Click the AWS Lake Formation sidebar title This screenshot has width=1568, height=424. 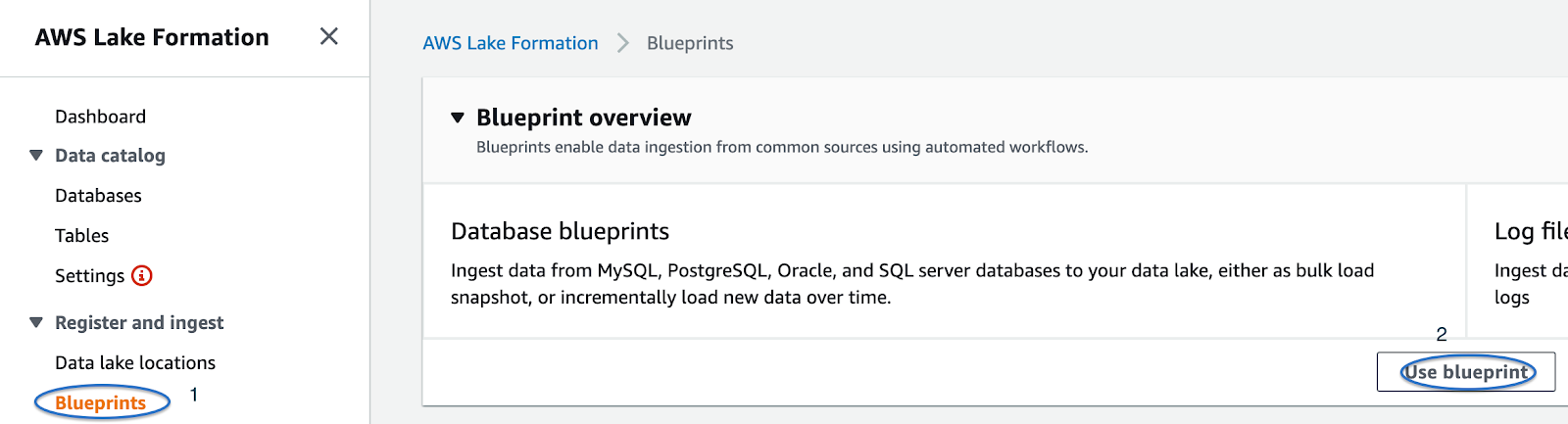(x=152, y=37)
